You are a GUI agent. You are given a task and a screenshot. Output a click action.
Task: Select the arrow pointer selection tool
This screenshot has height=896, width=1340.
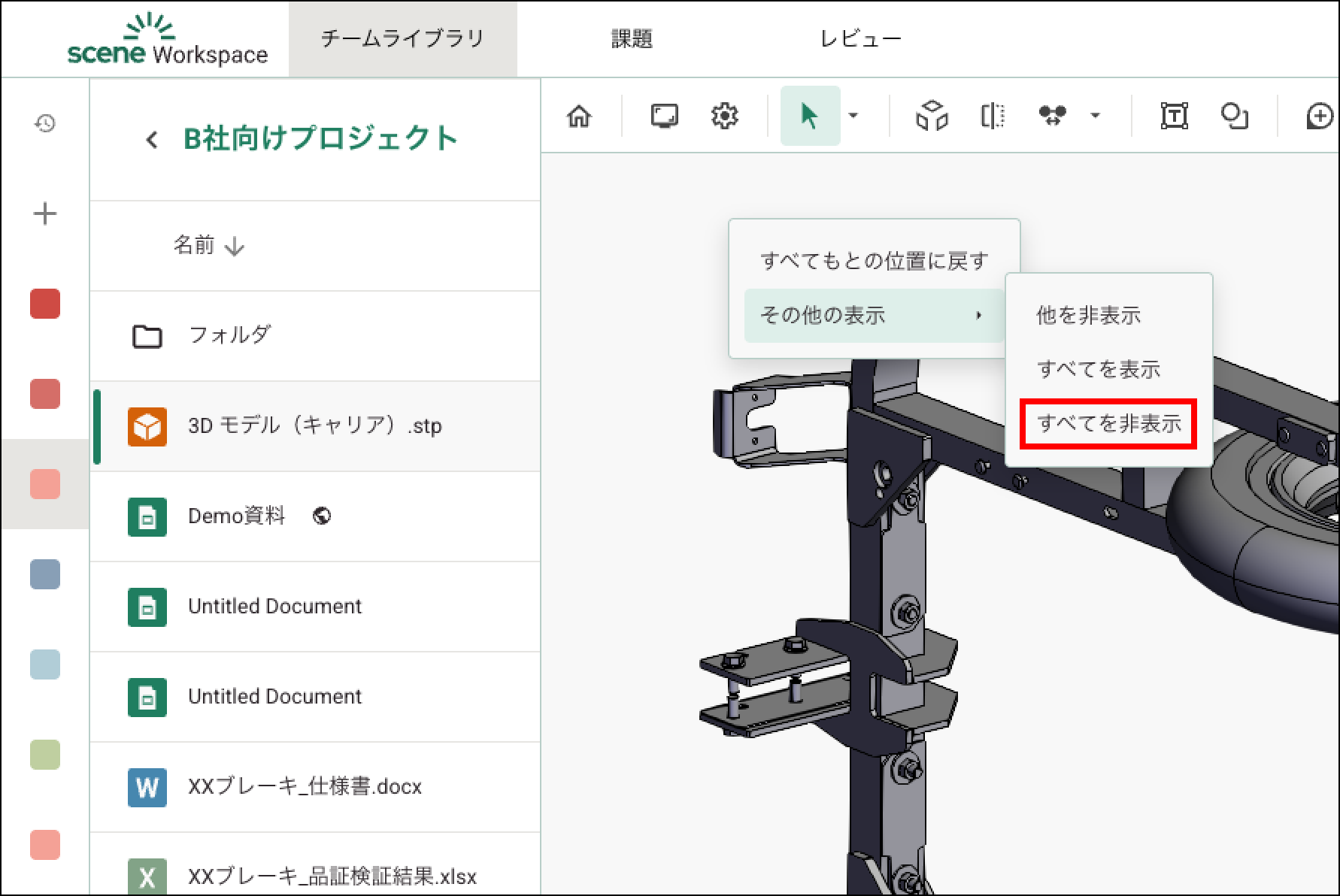pyautogui.click(x=809, y=117)
